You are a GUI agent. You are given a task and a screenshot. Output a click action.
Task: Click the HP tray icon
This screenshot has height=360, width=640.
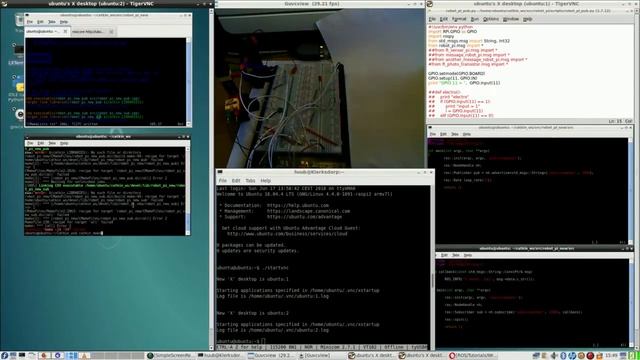click(572, 356)
